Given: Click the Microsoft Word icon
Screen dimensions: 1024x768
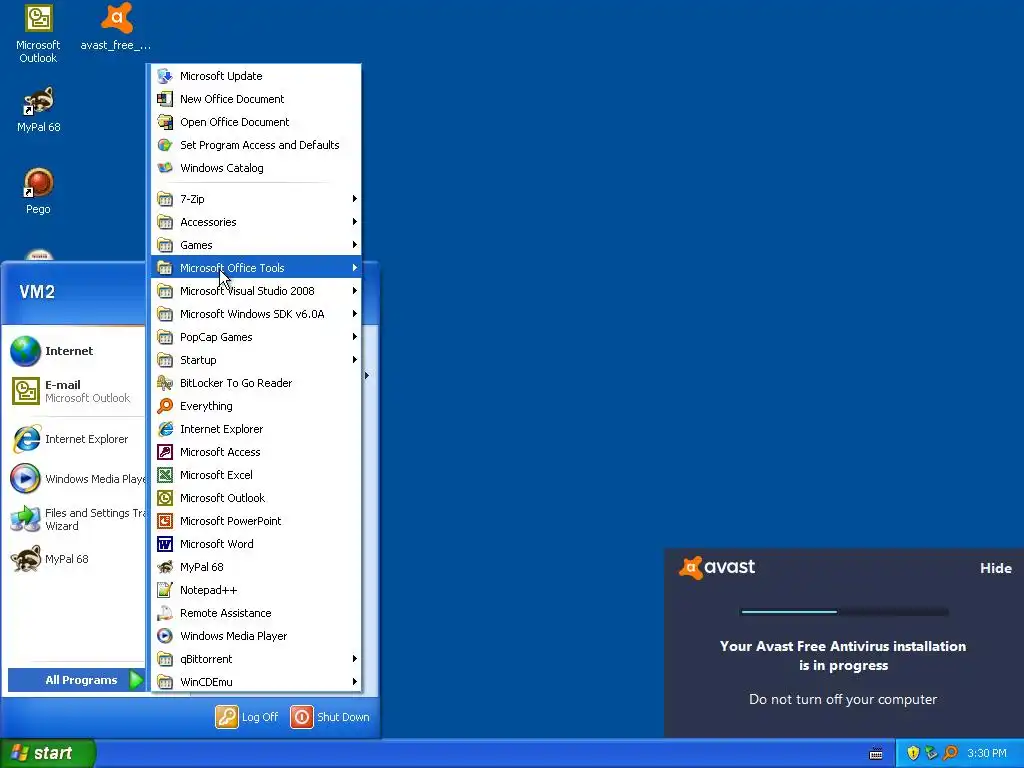Looking at the screenshot, I should pos(165,544).
